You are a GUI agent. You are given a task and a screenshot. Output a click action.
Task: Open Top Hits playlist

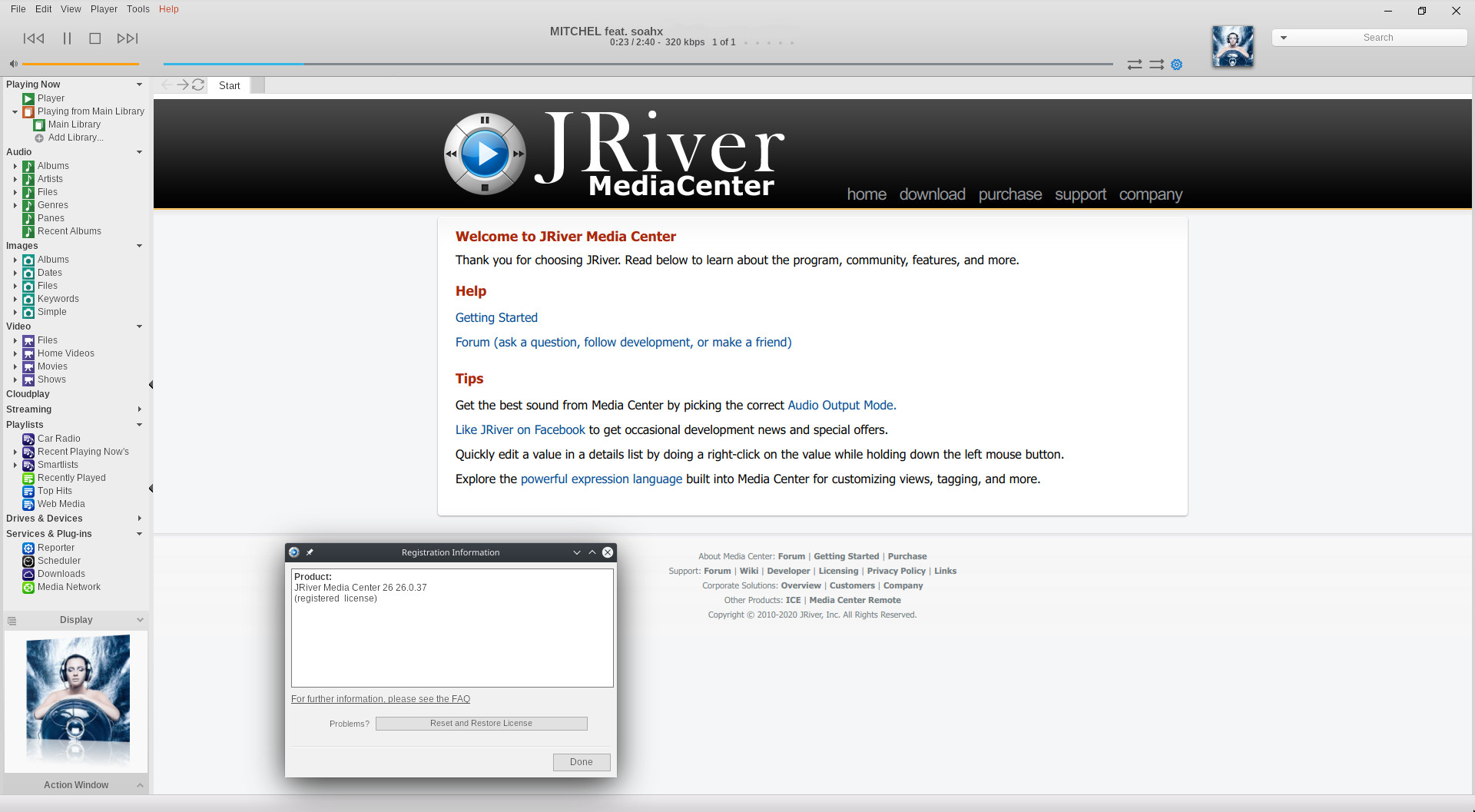click(55, 491)
